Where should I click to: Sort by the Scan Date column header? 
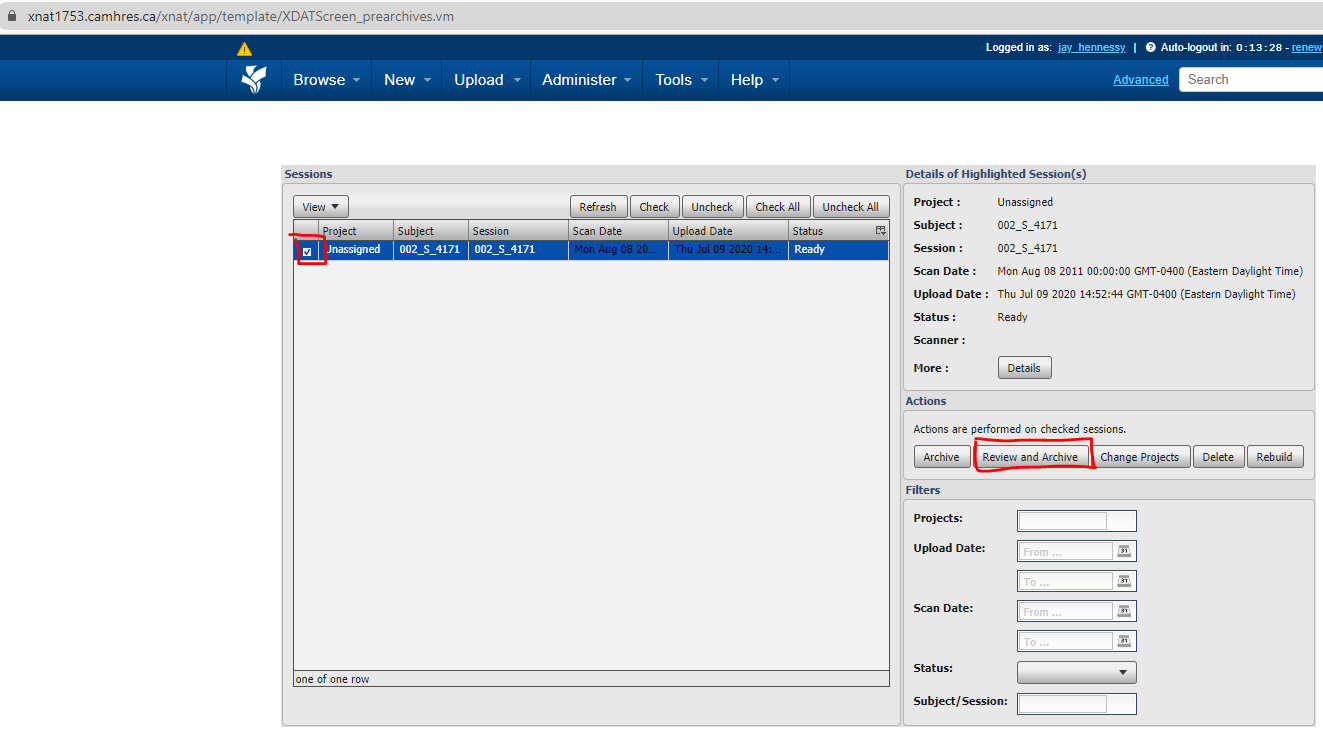619,231
